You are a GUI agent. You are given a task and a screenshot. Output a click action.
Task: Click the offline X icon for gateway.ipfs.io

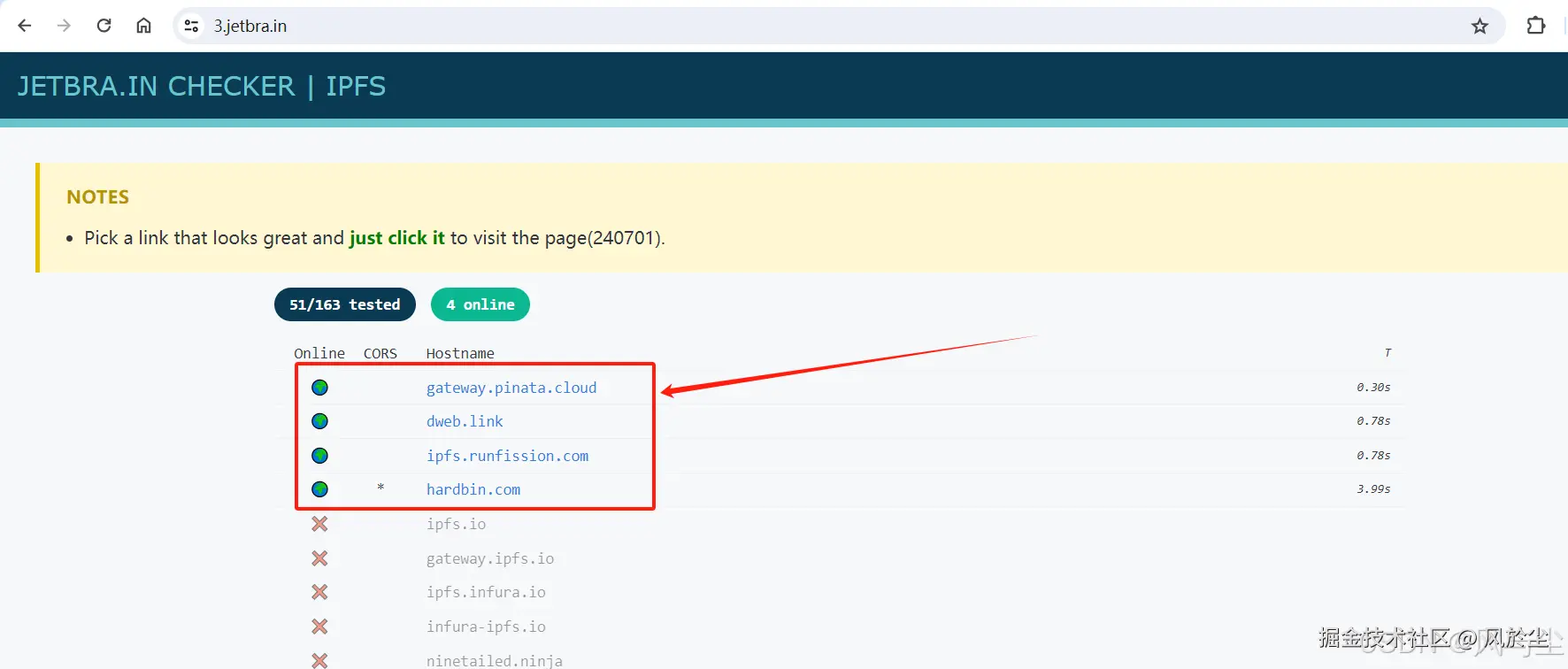[320, 558]
